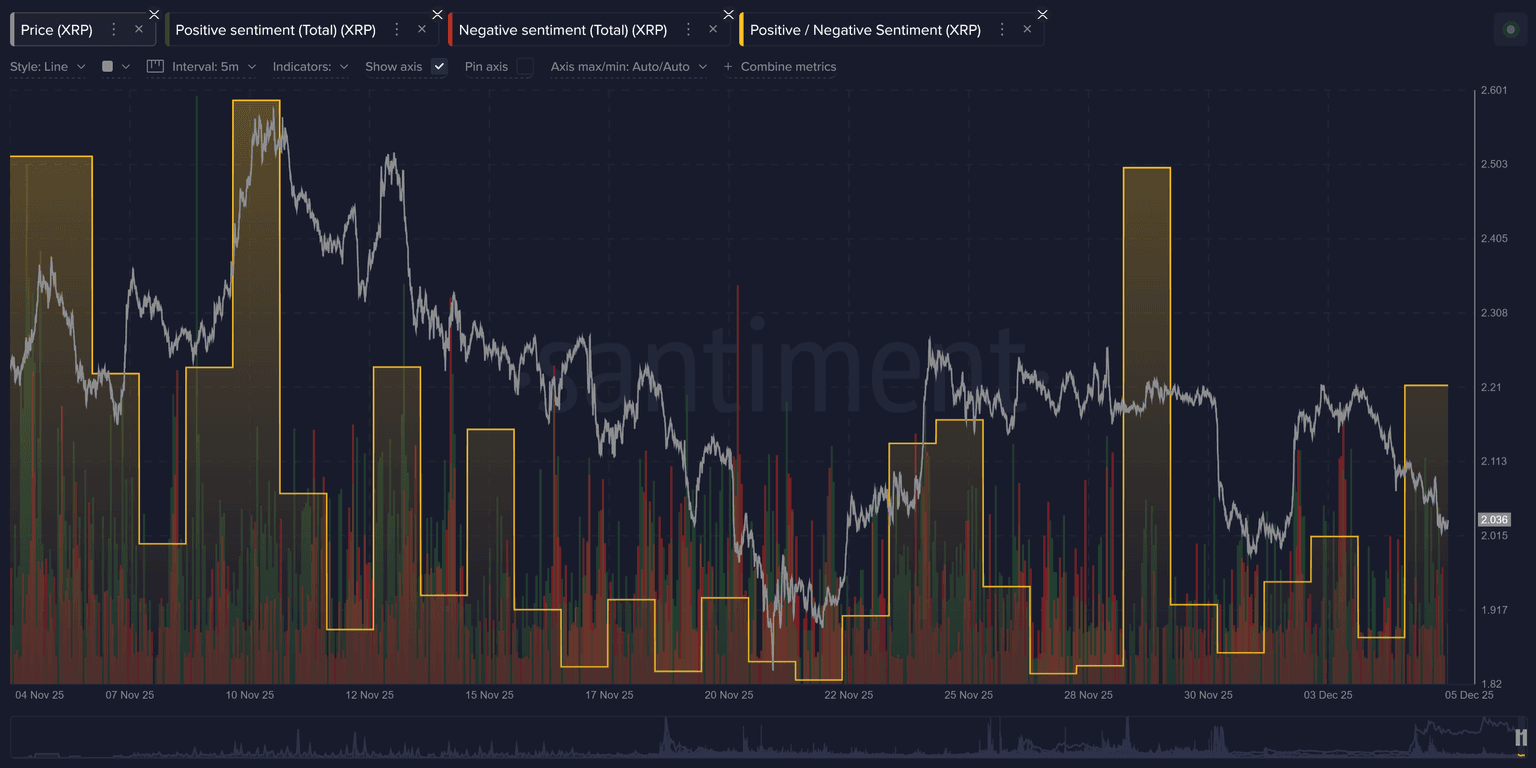Open Negative sentiment (Total) three-dot menu
Viewport: 1536px width, 768px height.
pyautogui.click(x=688, y=30)
